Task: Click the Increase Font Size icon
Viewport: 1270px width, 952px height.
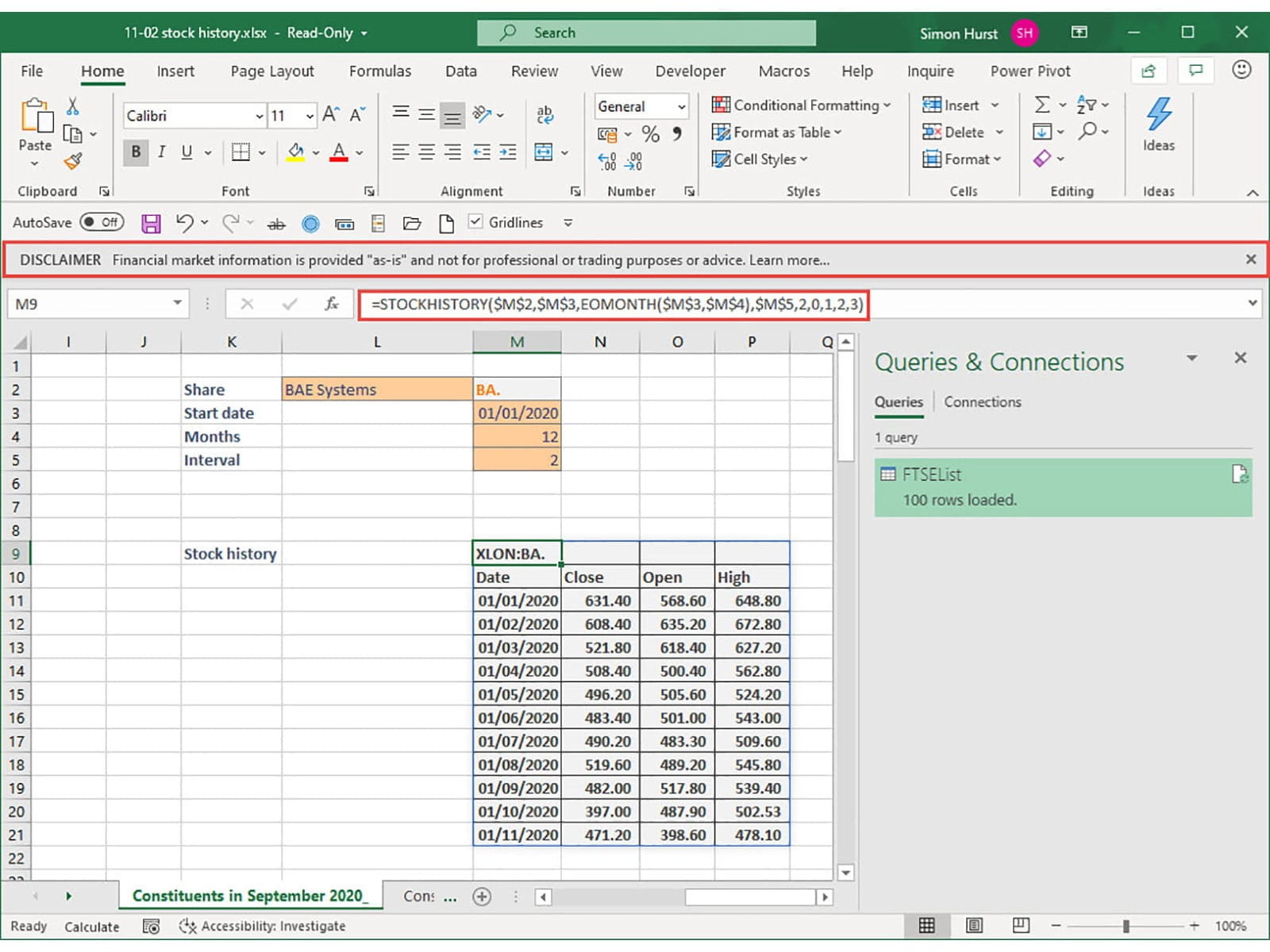Action: pyautogui.click(x=331, y=115)
